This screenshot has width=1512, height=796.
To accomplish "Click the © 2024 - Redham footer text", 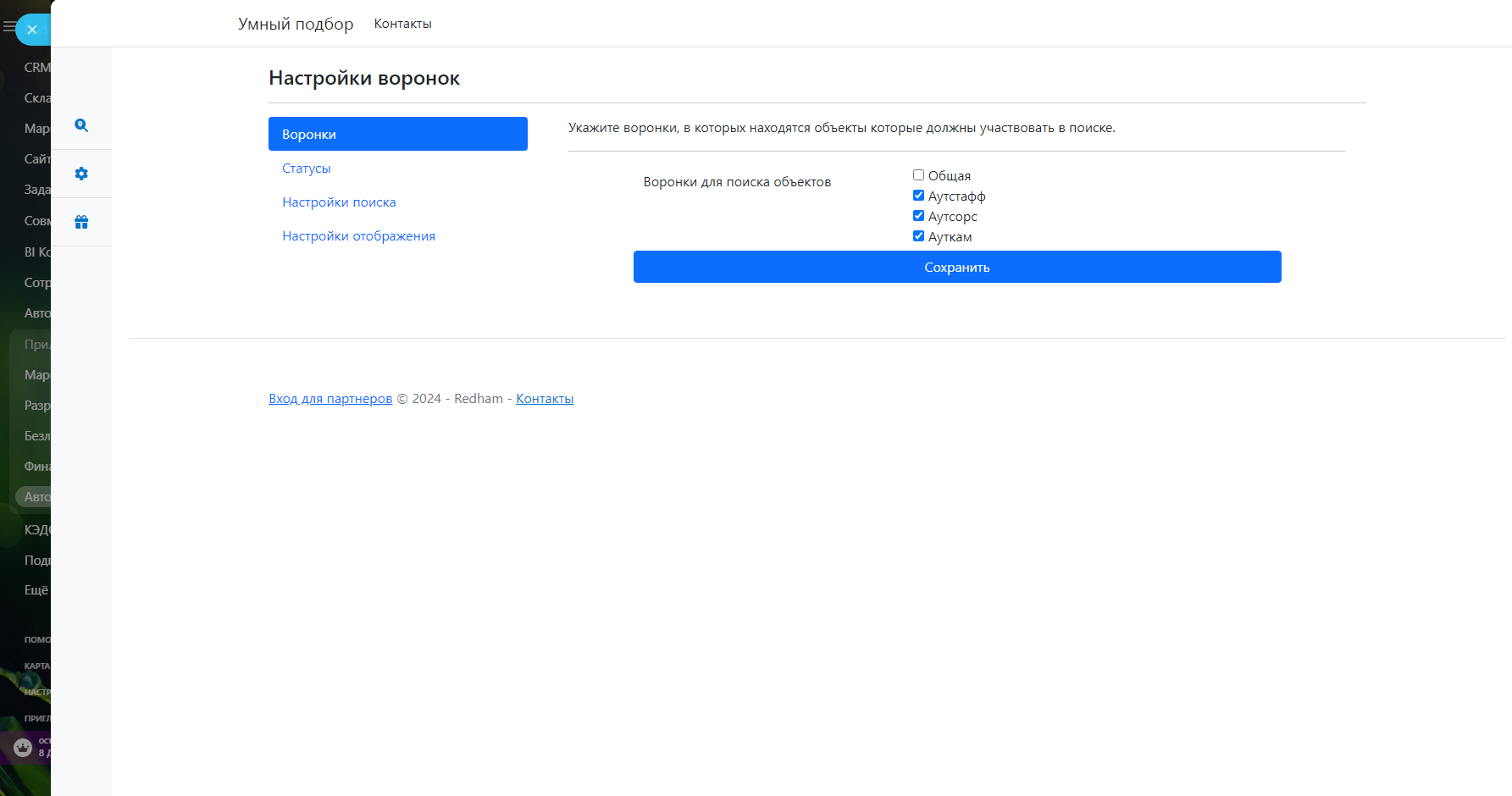I will (450, 399).
